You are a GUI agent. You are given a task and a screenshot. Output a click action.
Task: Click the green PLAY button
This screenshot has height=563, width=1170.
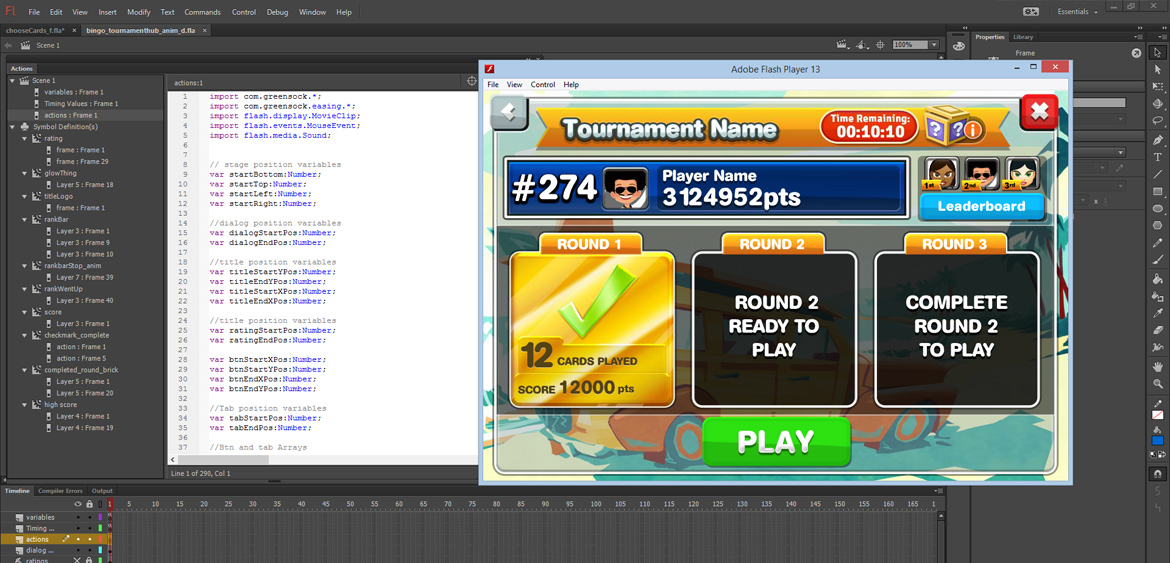tap(776, 442)
